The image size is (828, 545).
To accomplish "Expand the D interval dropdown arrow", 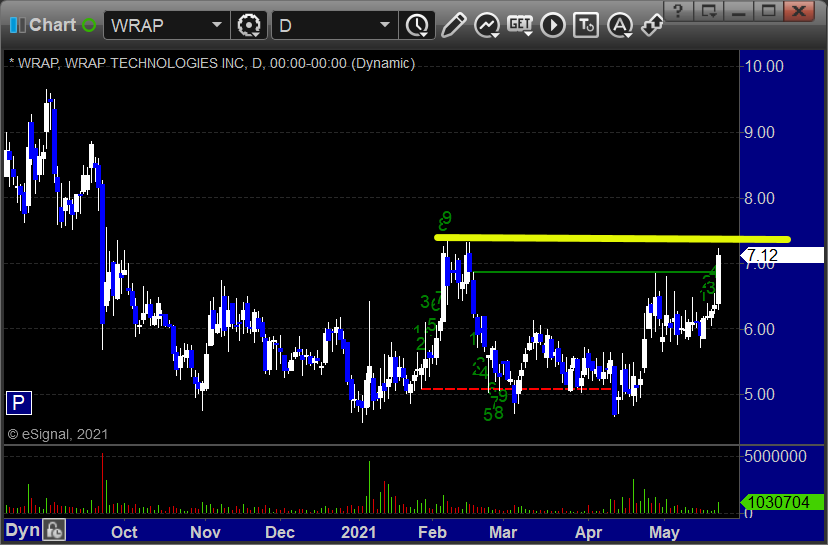I will pyautogui.click(x=385, y=25).
